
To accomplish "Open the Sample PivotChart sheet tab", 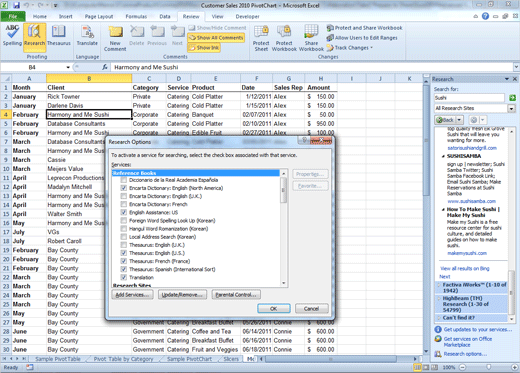I will coord(189,359).
